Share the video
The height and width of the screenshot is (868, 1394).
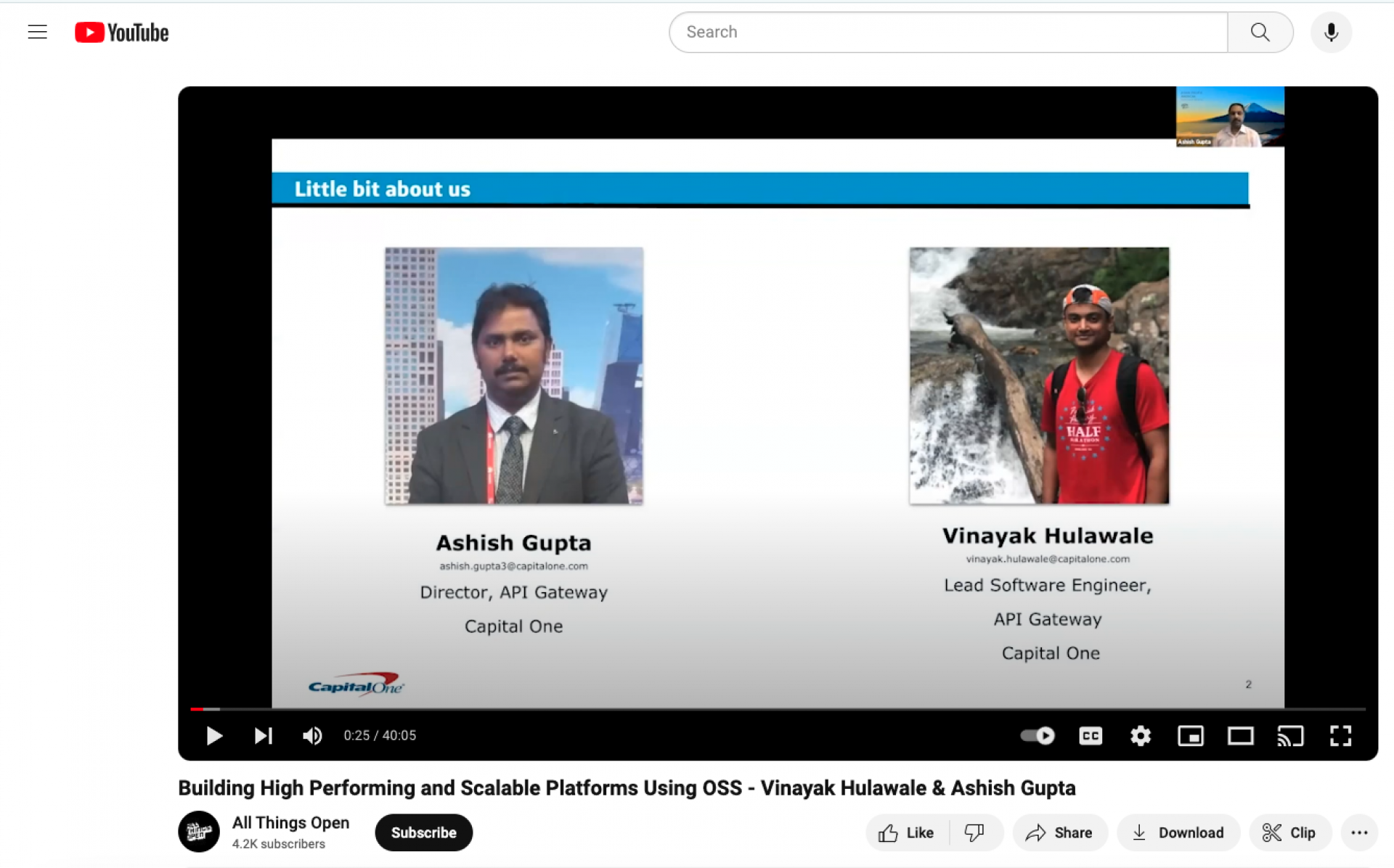pos(1059,832)
